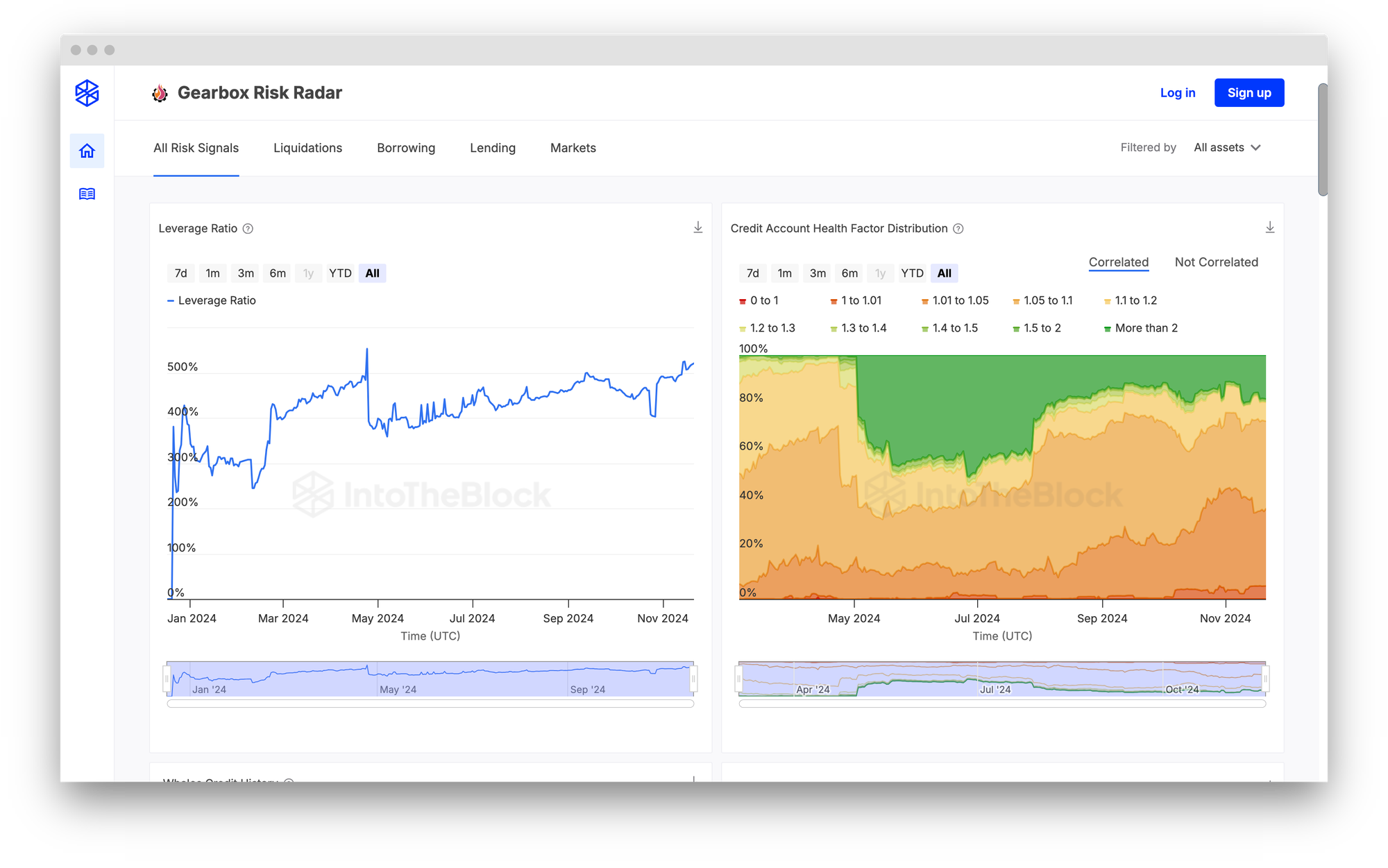Screen dimensions: 1388x868
Task: Switch distribution to Not Correlated
Action: click(x=1216, y=262)
